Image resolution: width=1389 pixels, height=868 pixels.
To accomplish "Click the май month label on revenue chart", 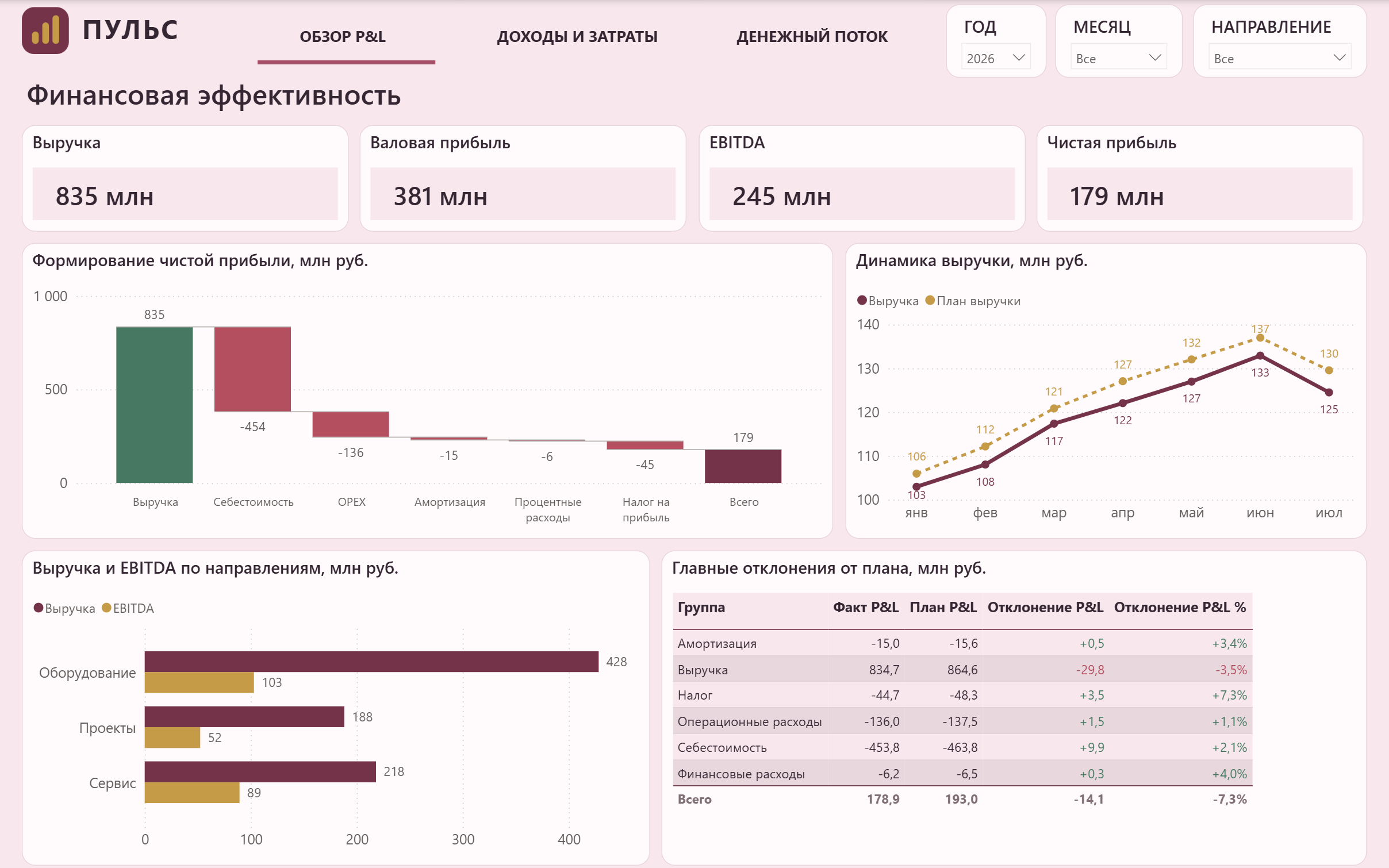I will pos(1192,513).
